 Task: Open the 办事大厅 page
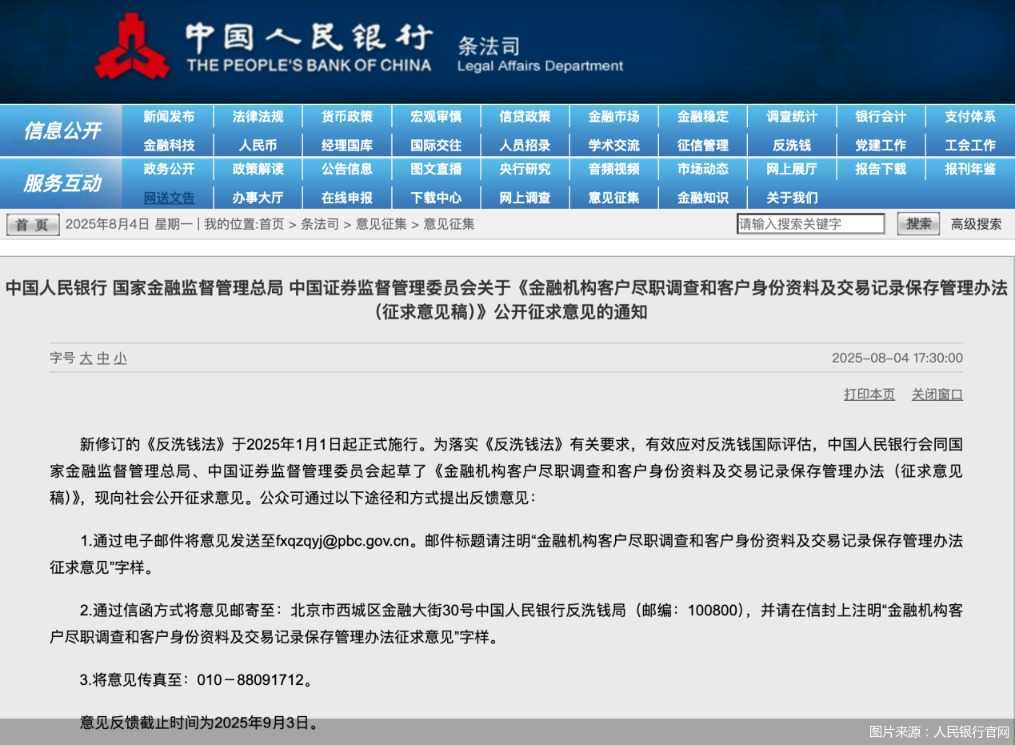[x=258, y=197]
